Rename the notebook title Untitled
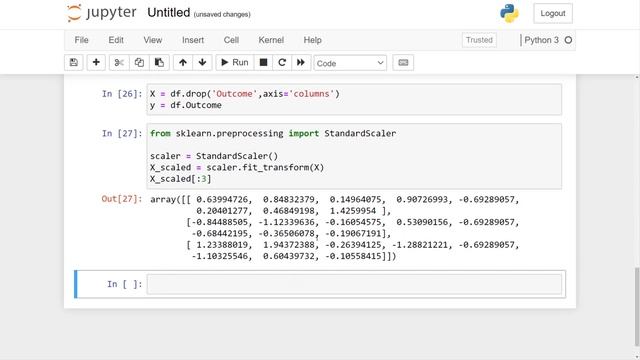The image size is (640, 360). (169, 13)
